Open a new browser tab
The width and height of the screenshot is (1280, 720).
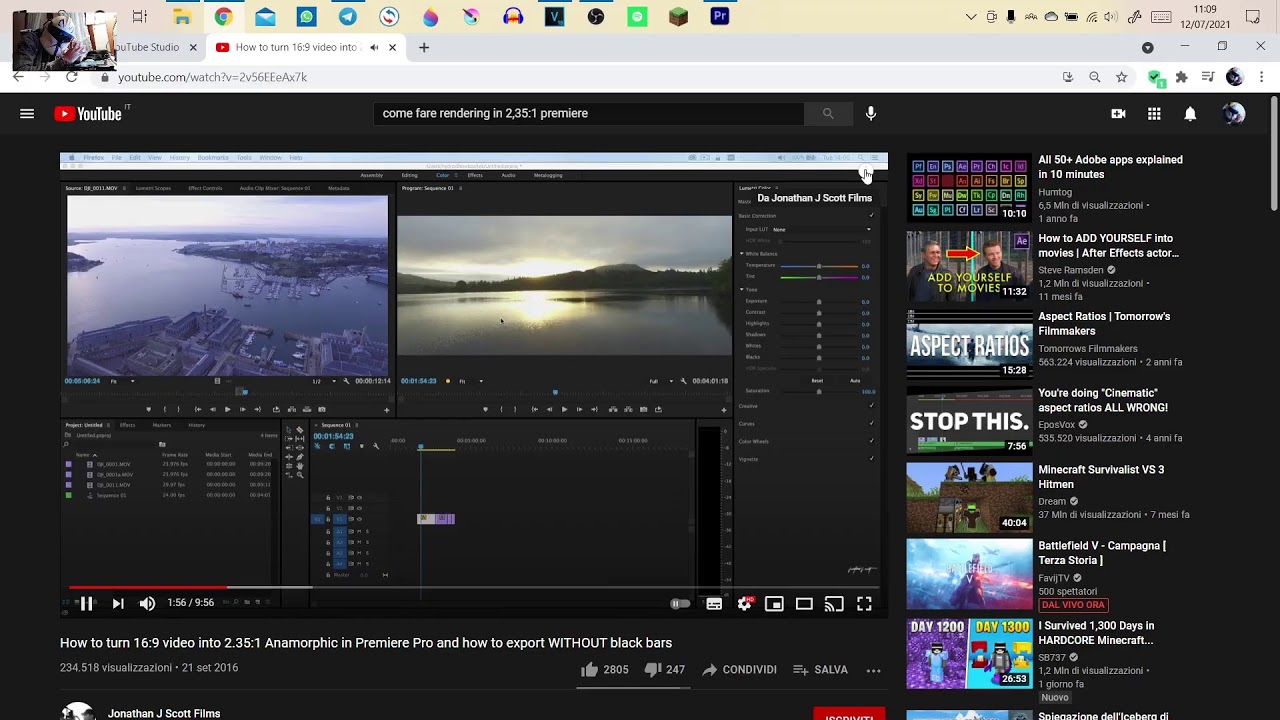[424, 47]
